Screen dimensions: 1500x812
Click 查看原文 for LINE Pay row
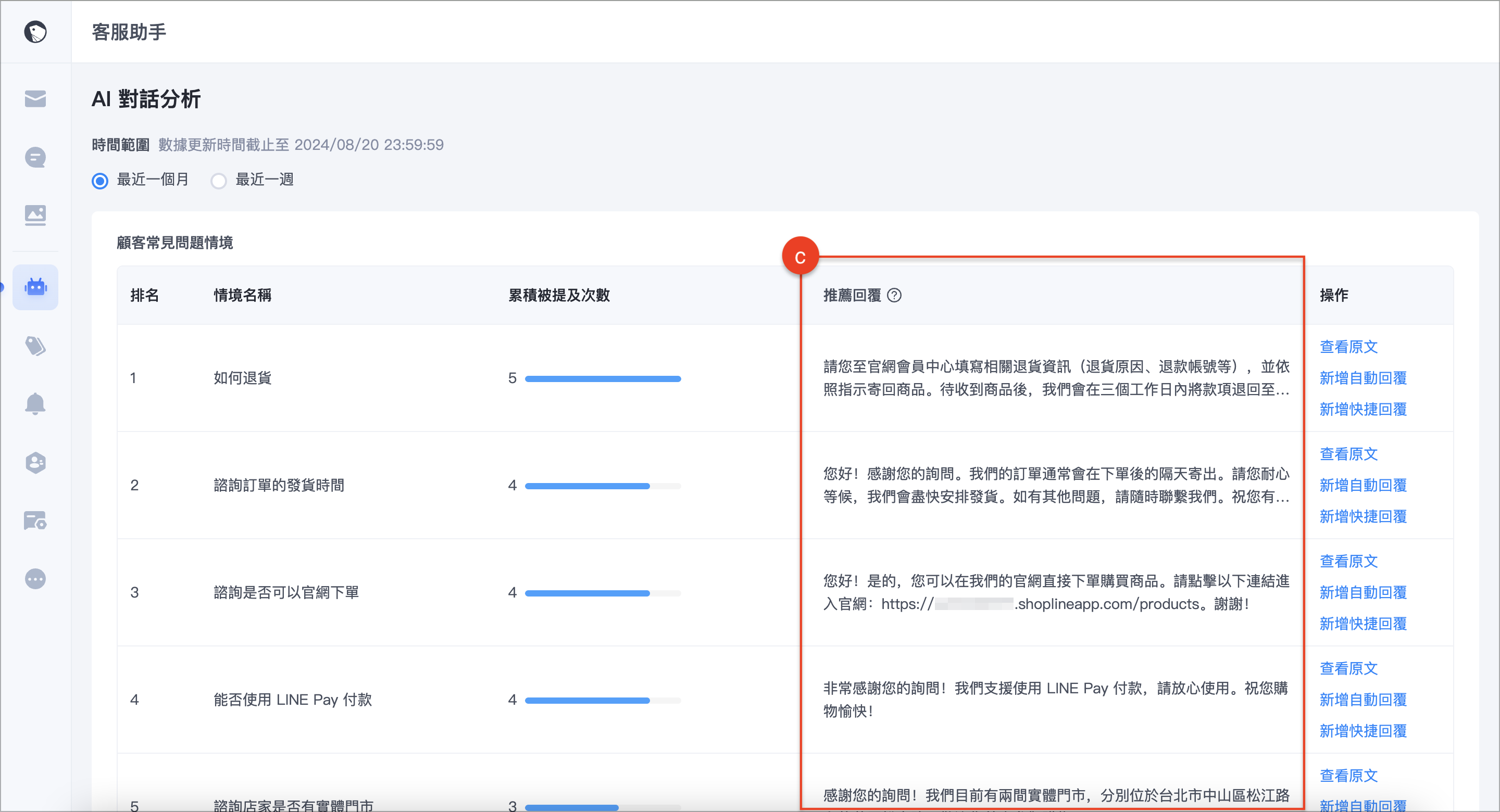coord(1348,668)
